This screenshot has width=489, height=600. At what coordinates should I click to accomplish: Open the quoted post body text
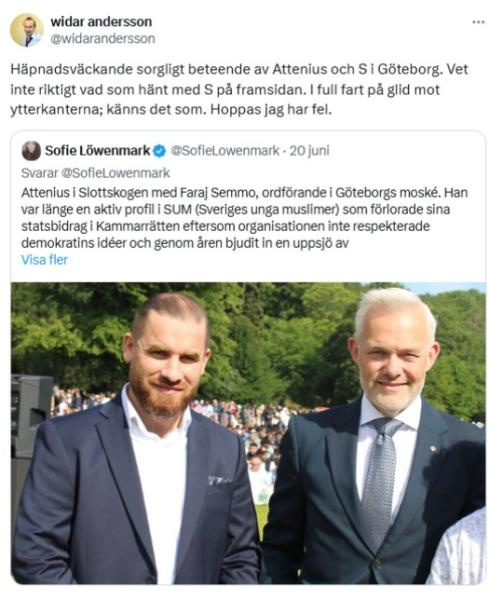(244, 217)
